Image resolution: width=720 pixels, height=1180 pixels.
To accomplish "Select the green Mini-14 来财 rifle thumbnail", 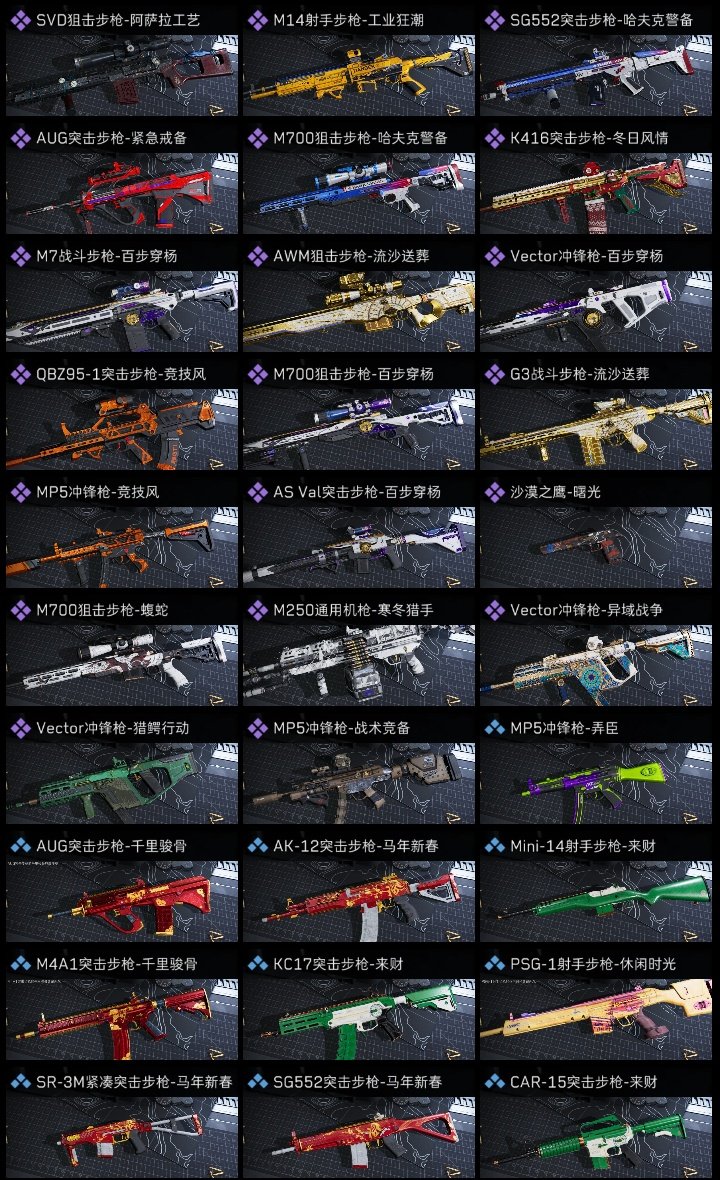I will click(596, 902).
